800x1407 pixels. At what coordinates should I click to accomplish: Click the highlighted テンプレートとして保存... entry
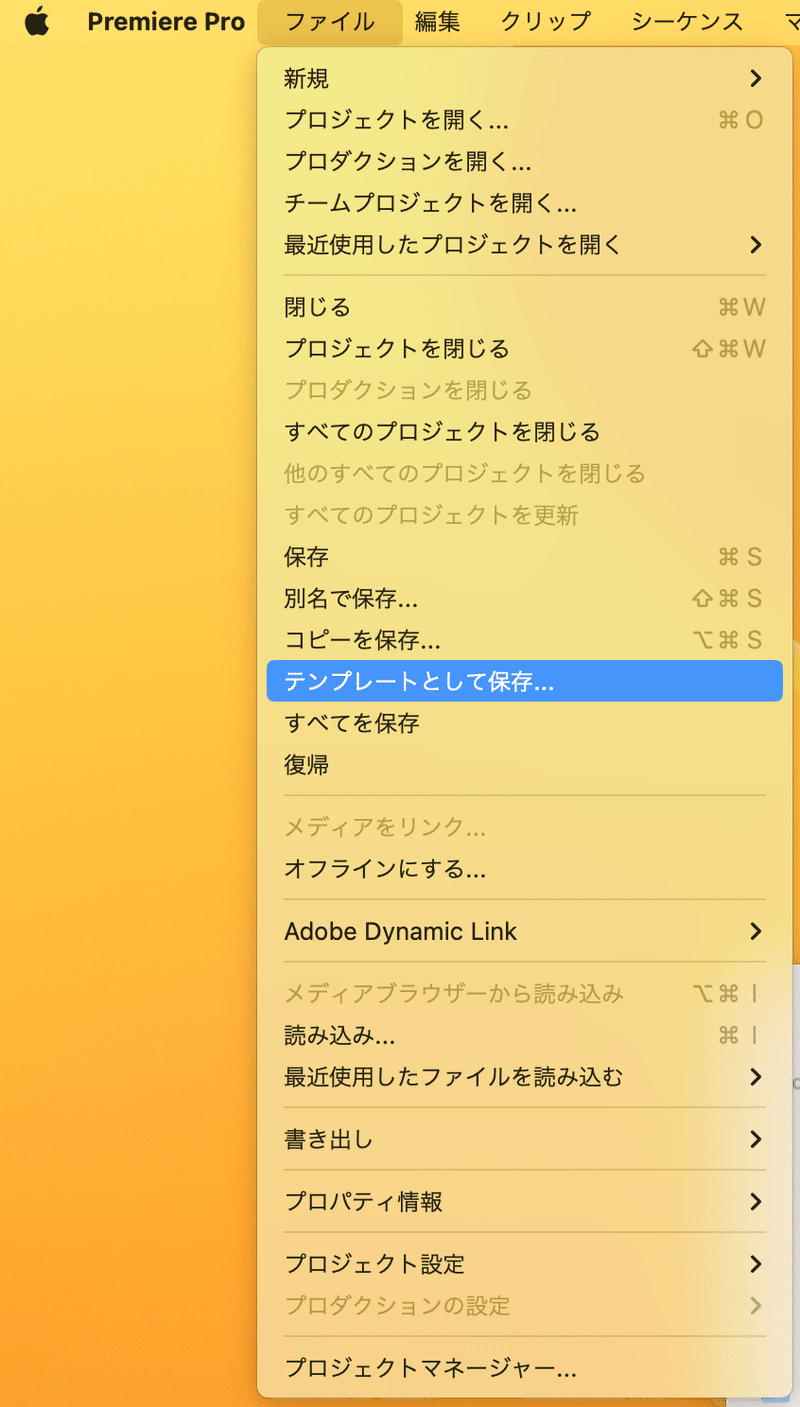tap(525, 681)
